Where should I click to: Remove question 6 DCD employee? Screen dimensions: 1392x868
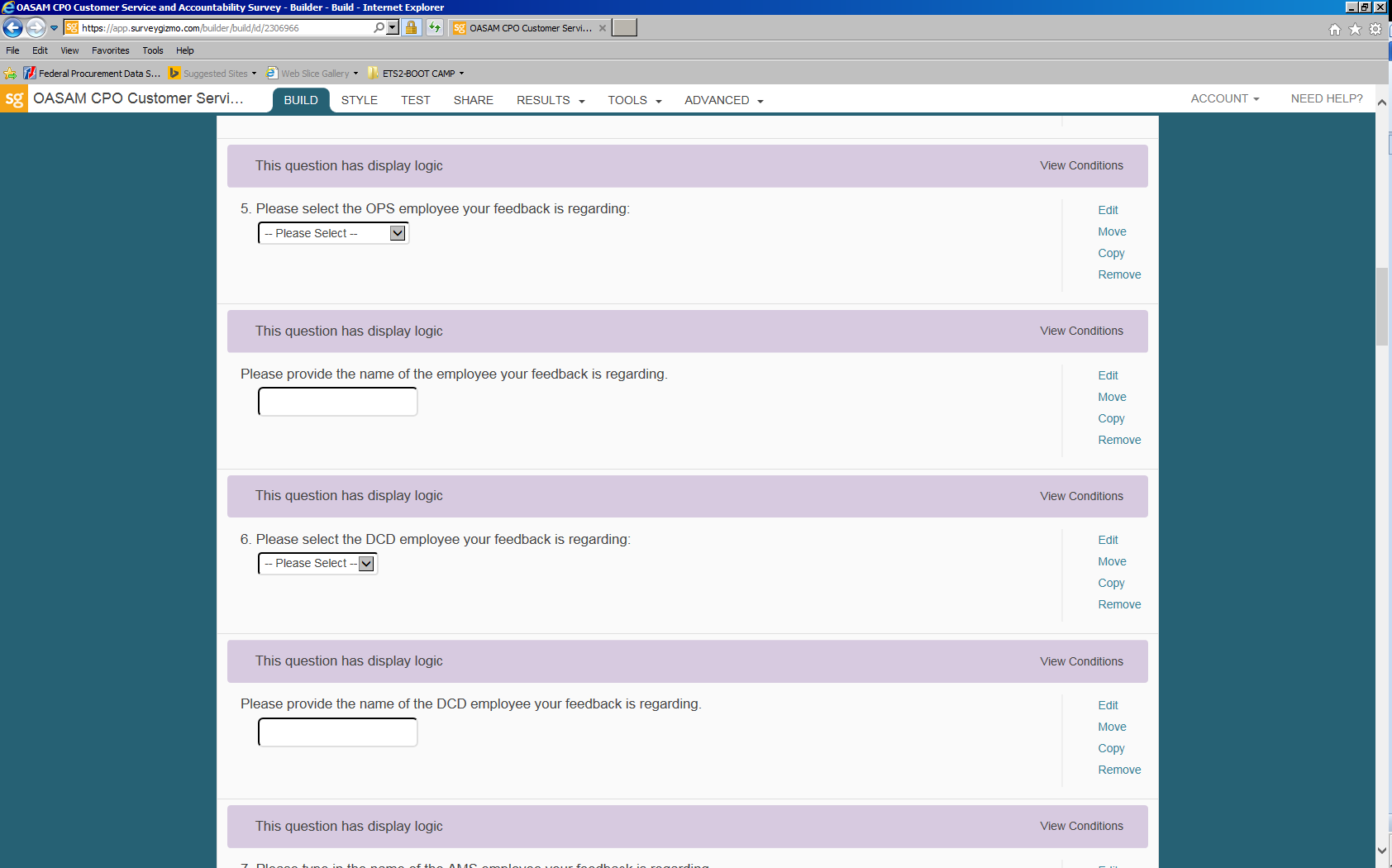1119,604
